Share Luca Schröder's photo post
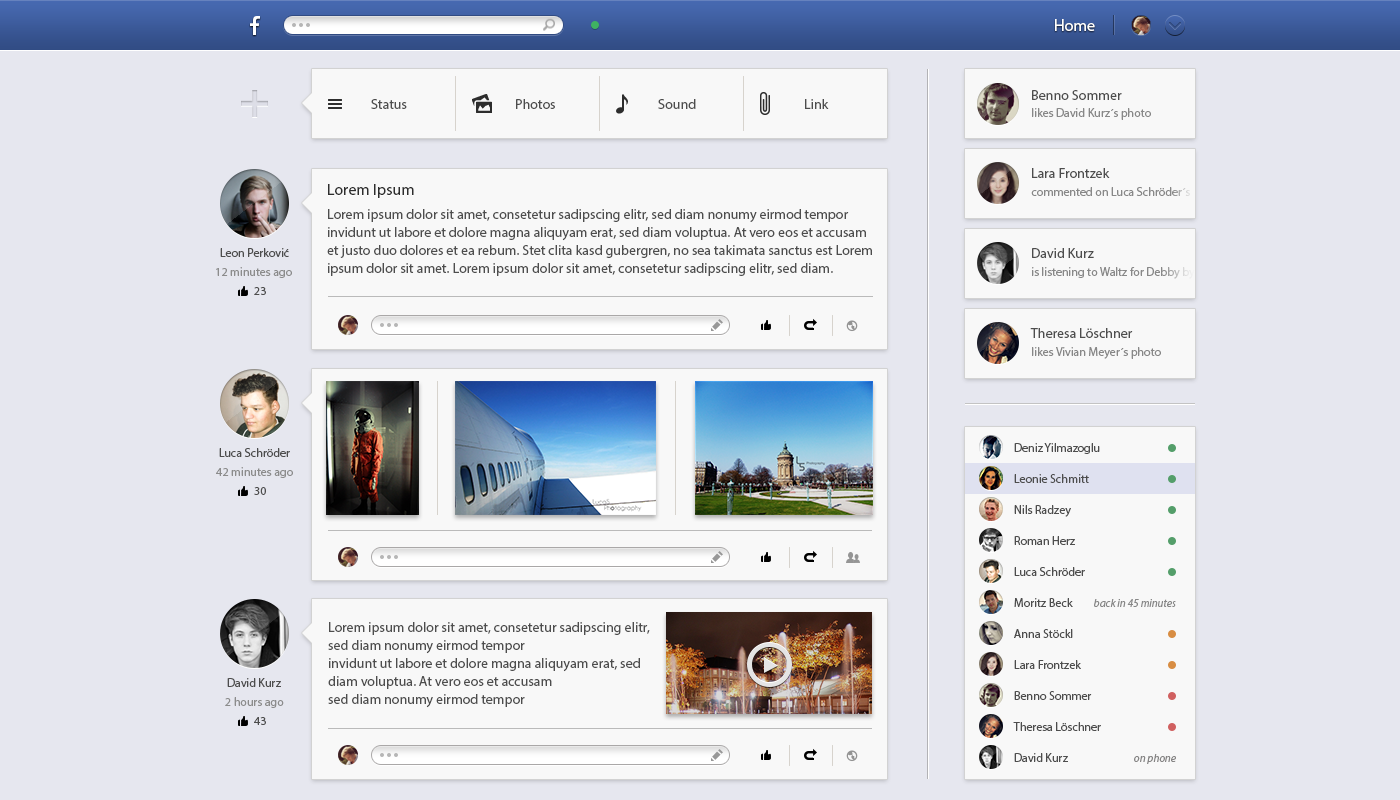This screenshot has height=800, width=1400. tap(810, 557)
